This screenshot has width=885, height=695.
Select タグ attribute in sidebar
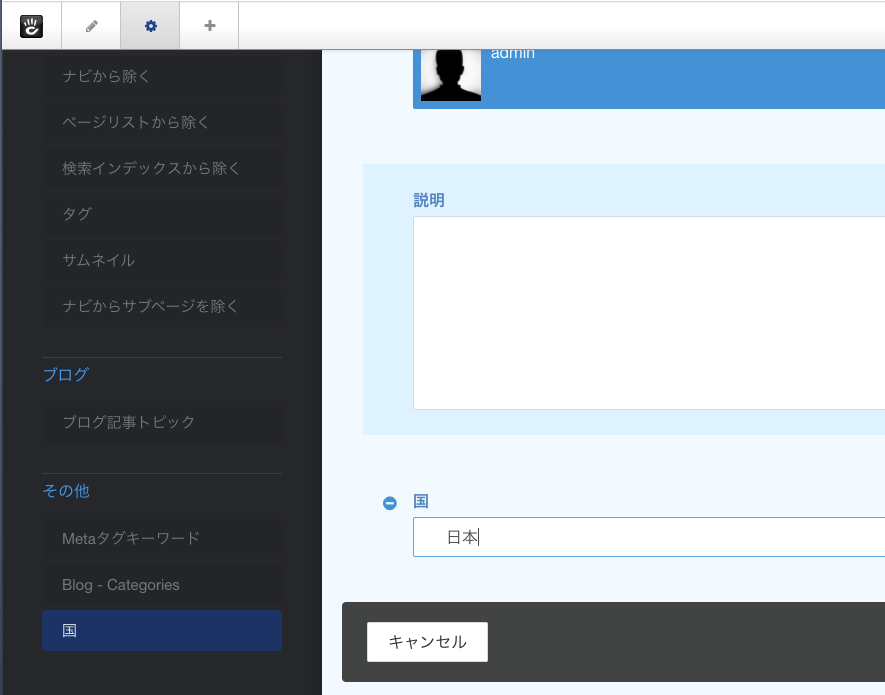(162, 214)
